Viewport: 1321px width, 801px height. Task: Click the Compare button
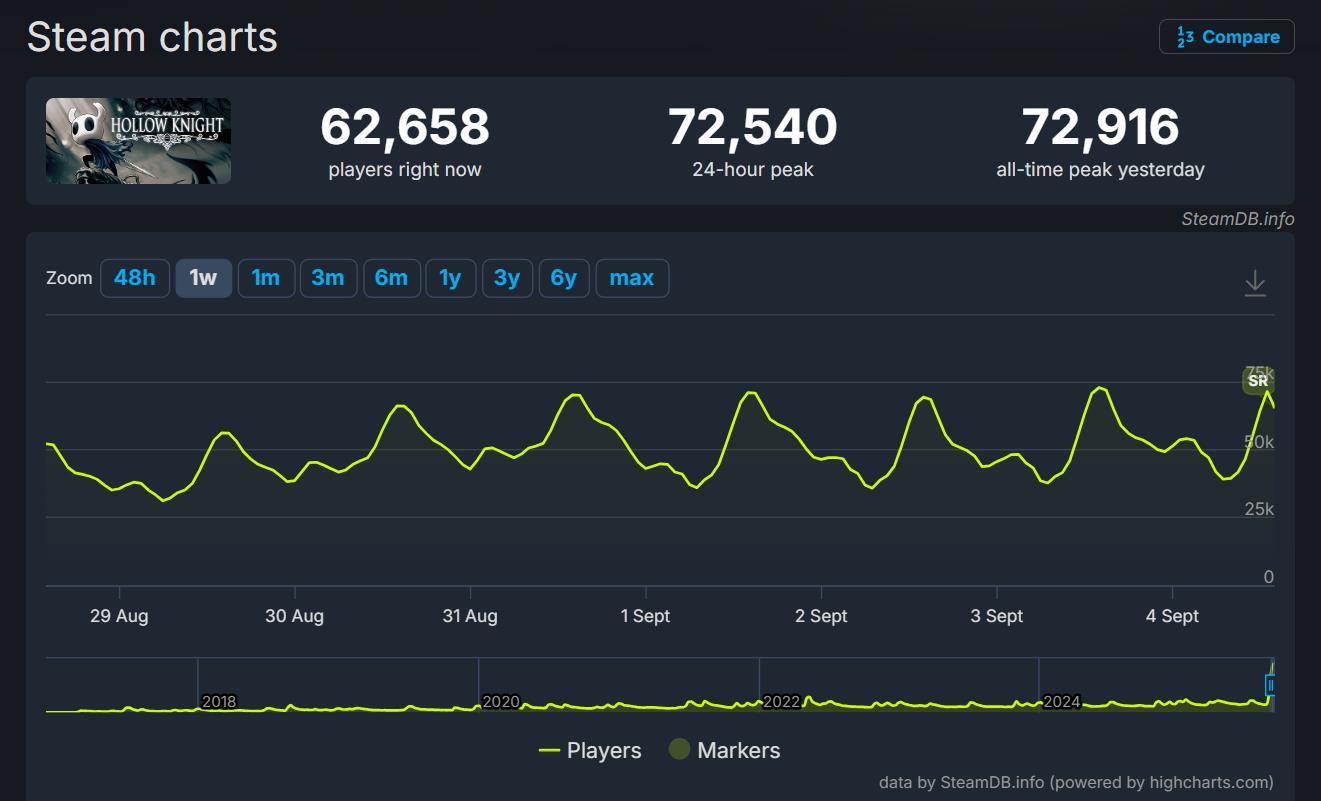pyautogui.click(x=1226, y=37)
